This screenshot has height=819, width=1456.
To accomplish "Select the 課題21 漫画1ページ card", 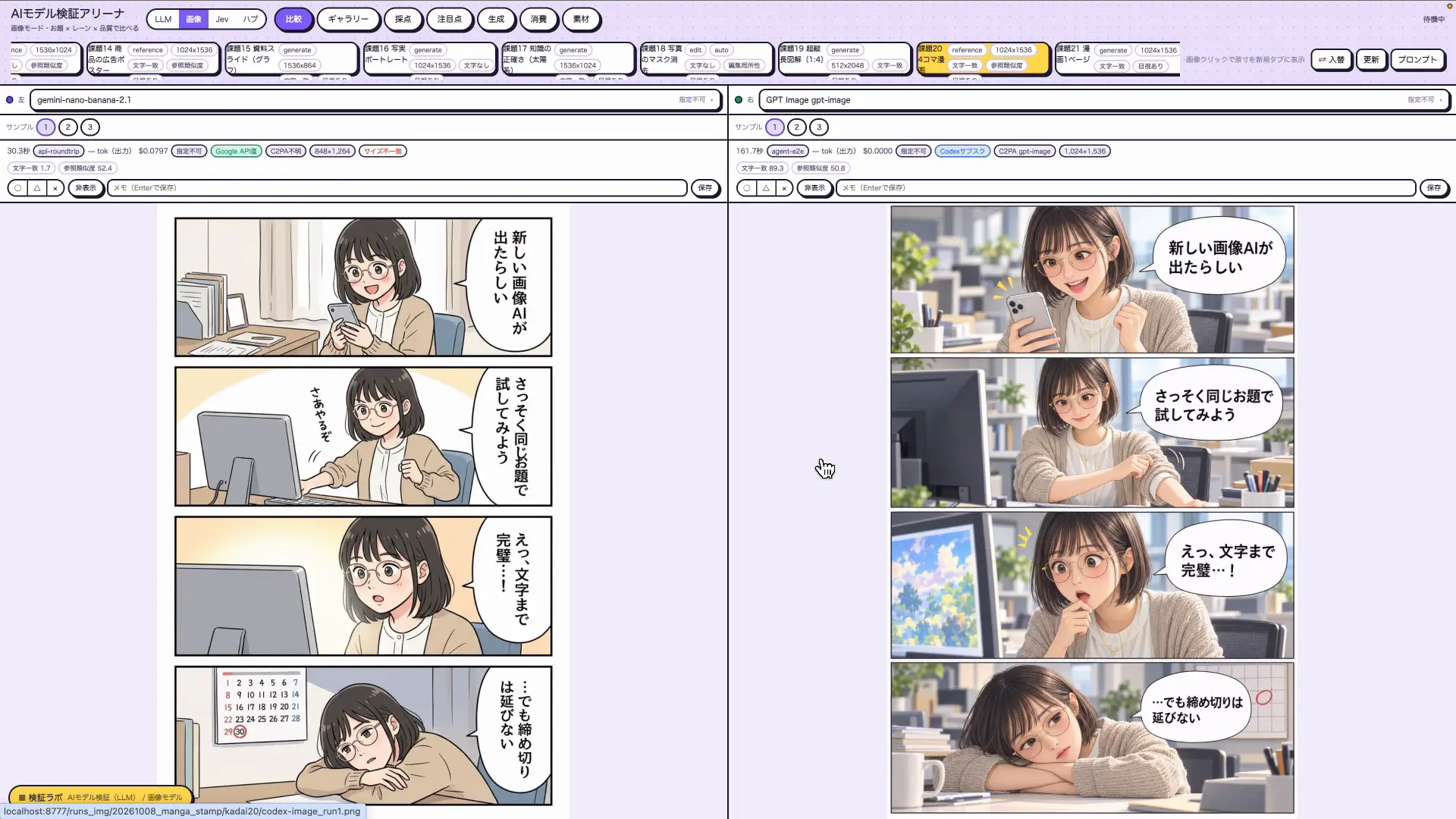I will 1117,58.
